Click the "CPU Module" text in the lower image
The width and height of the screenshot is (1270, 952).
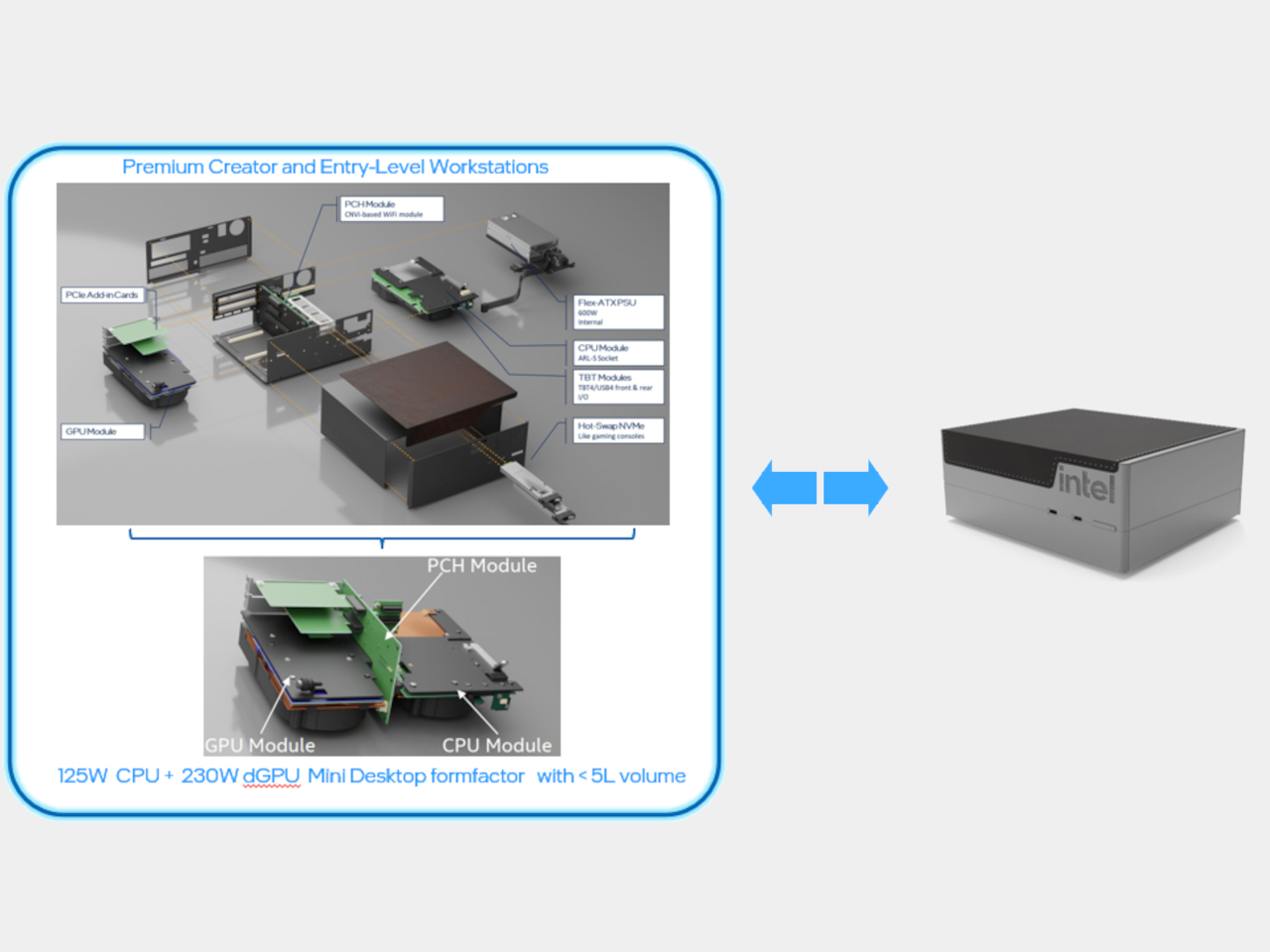[x=496, y=745]
